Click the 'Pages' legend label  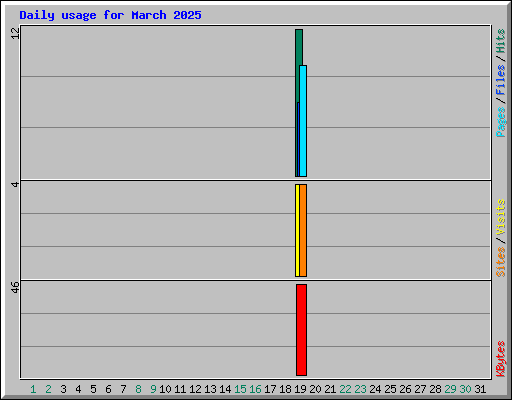500,122
